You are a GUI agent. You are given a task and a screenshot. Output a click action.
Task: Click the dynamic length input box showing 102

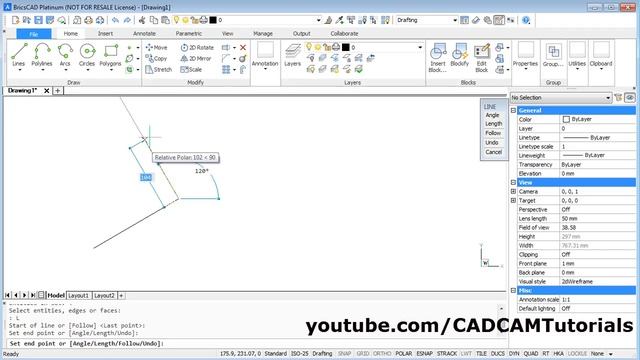146,177
